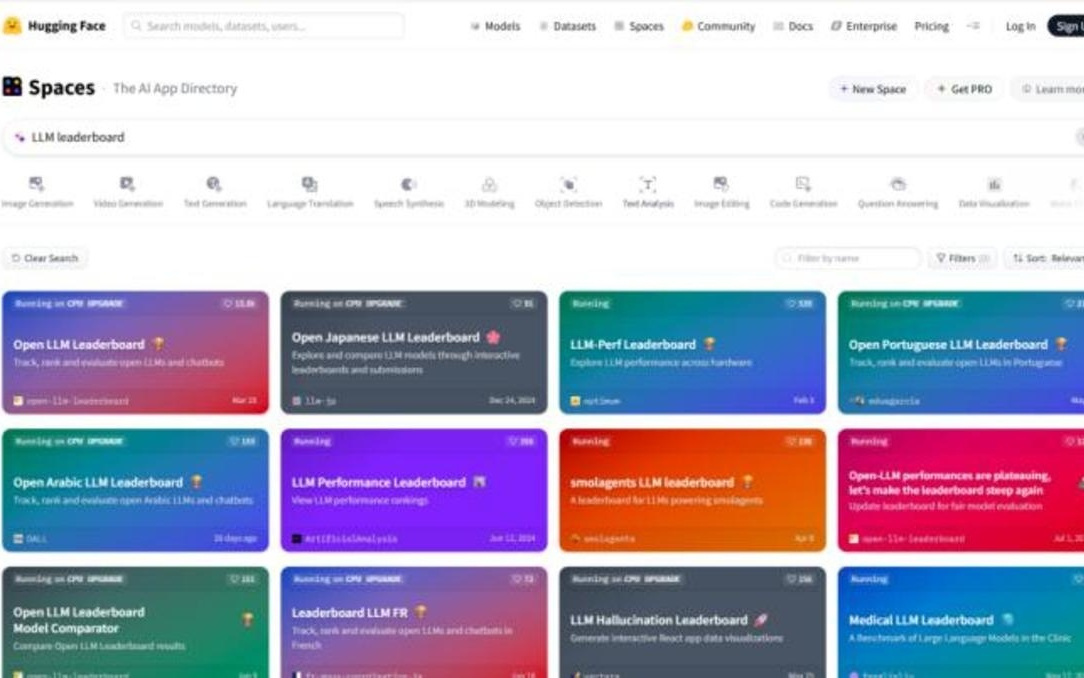
Task: Open the LLM Performance Leaderboard card
Action: [x=413, y=490]
